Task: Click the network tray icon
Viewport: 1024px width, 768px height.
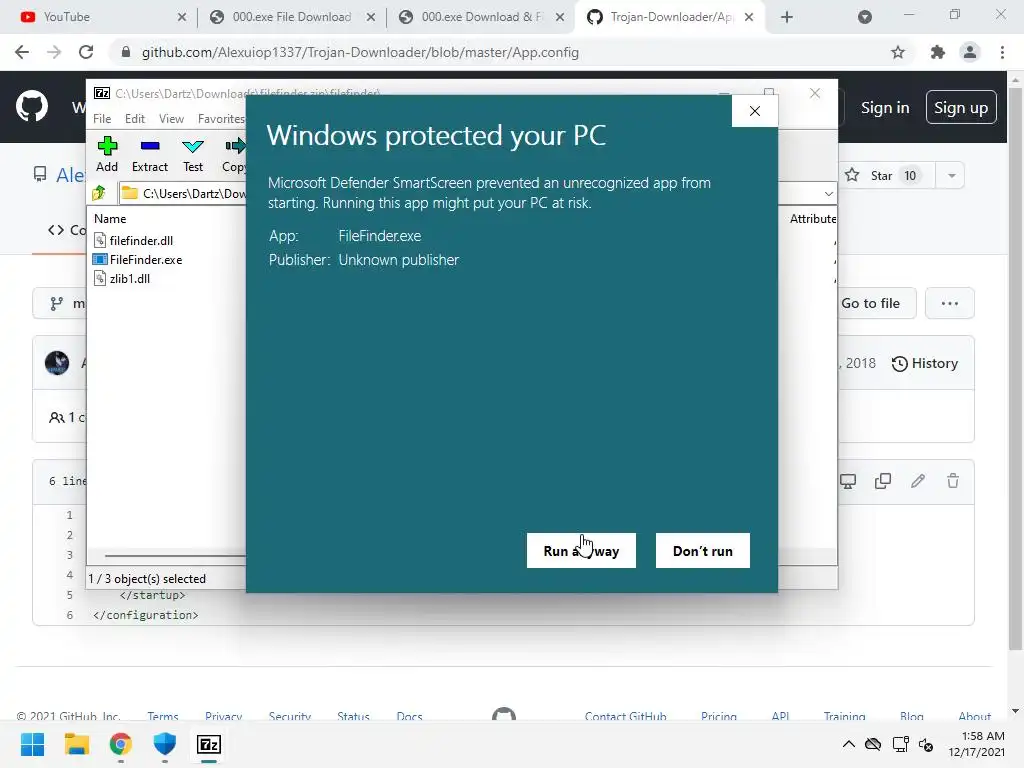Action: 901,744
